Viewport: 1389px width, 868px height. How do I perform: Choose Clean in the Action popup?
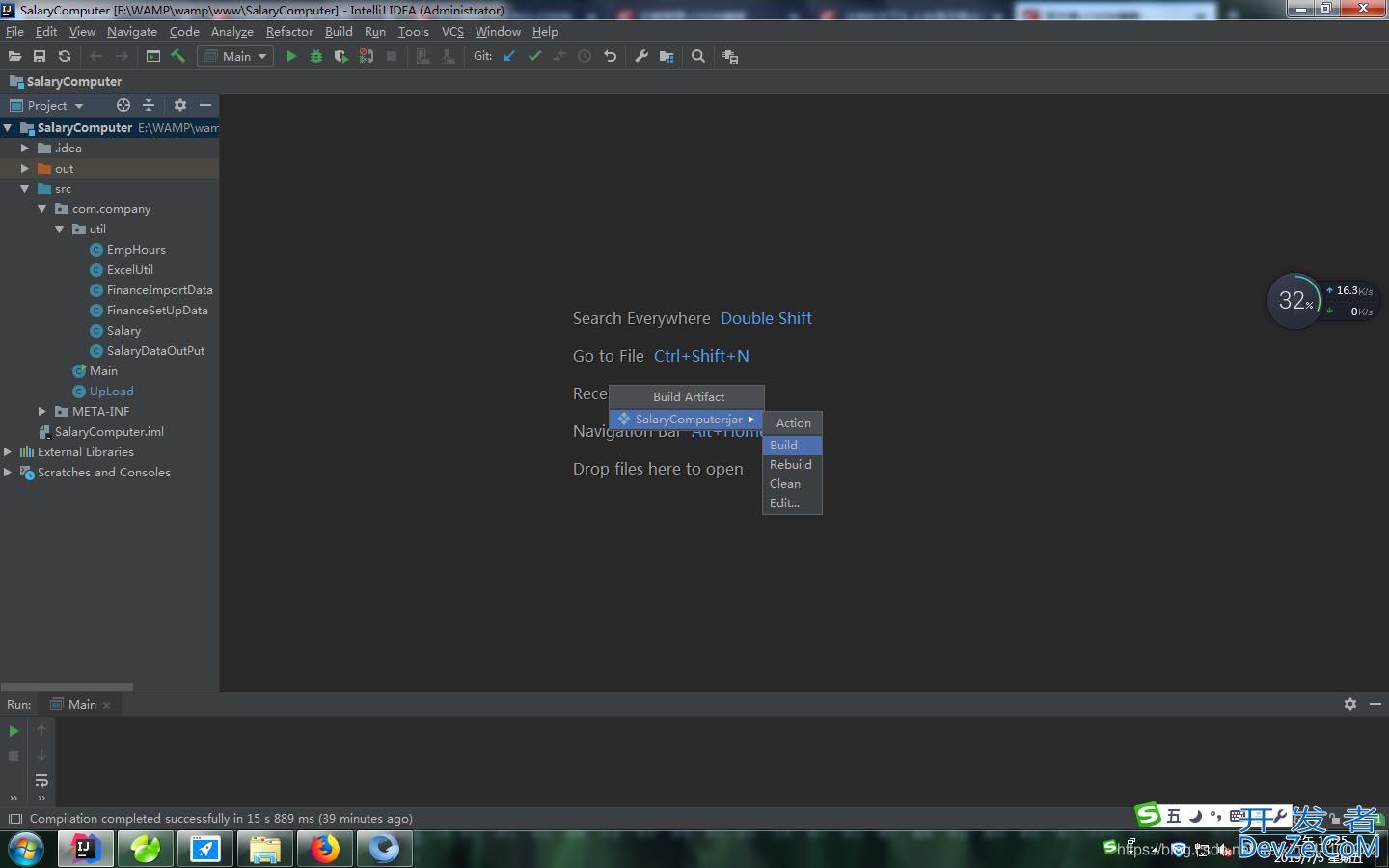[x=792, y=483]
